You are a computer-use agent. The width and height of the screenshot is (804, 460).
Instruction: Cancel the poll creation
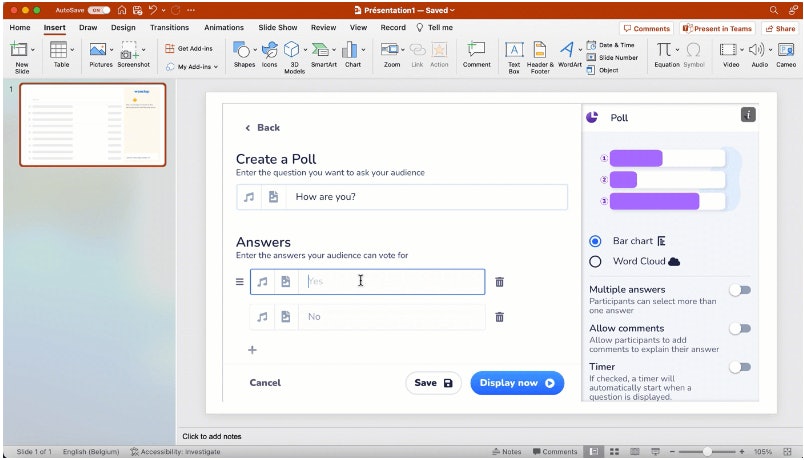pos(265,383)
